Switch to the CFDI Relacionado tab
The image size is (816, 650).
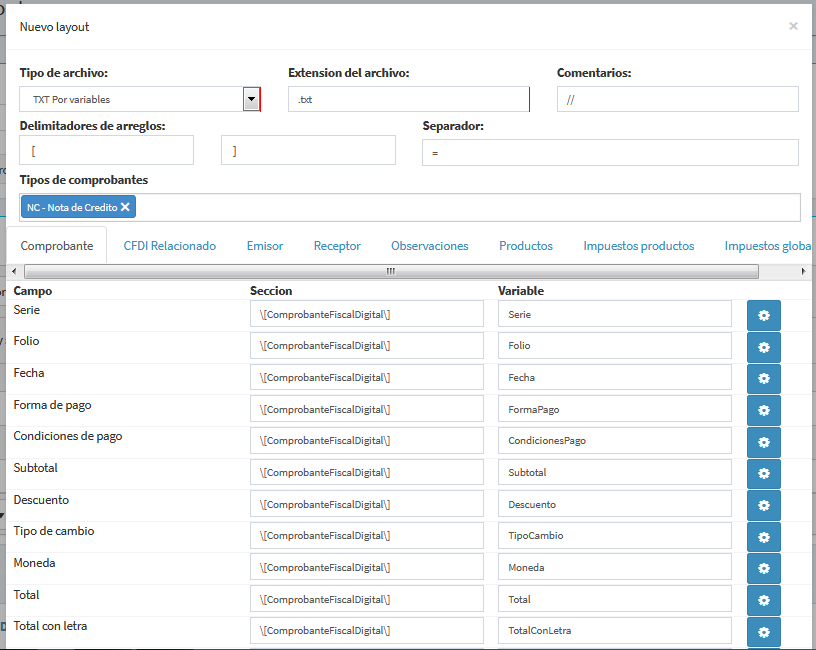(169, 246)
